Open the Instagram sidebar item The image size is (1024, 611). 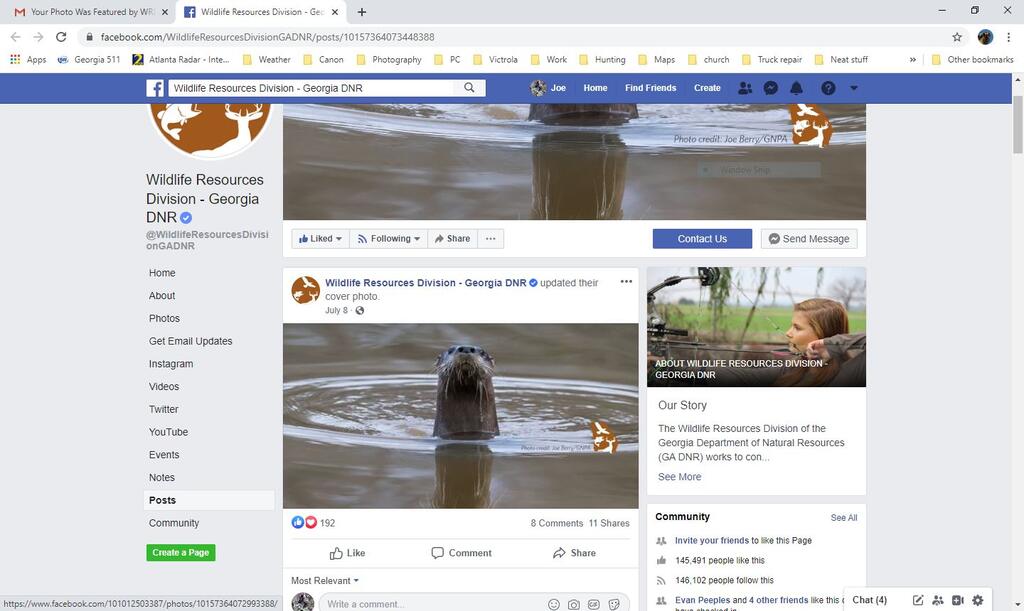pyautogui.click(x=171, y=364)
